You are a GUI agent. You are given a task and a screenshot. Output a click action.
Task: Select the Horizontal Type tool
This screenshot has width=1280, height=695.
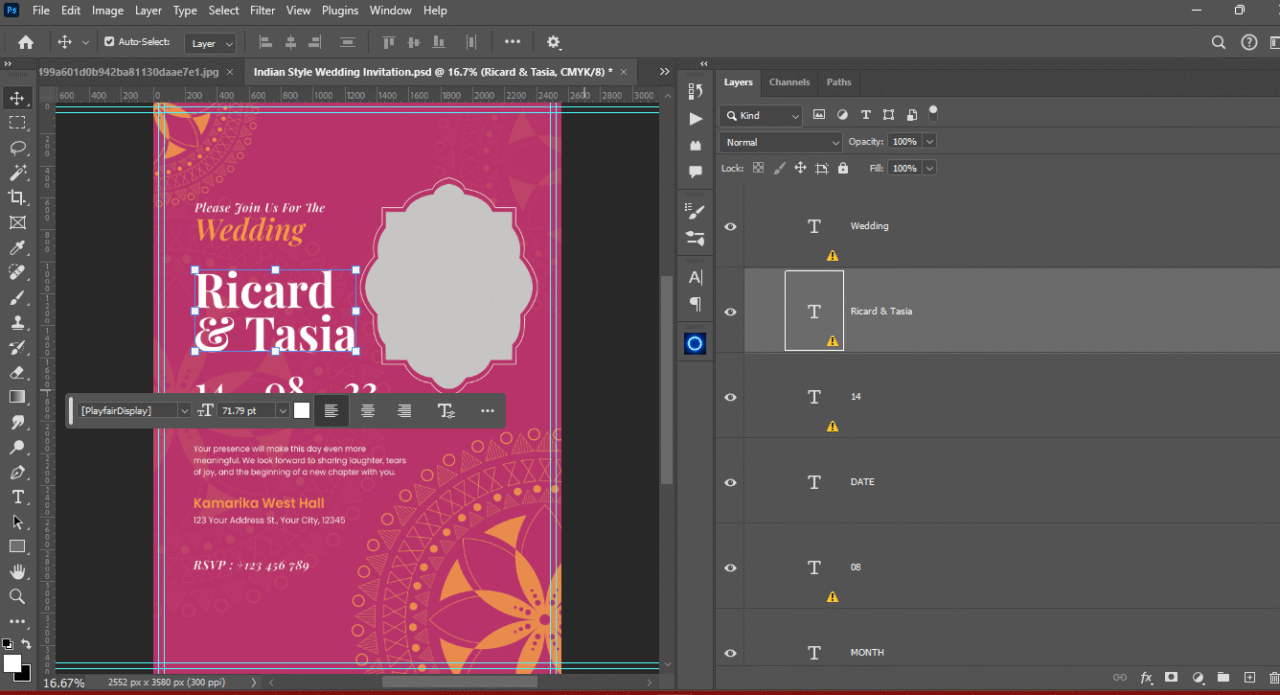click(x=17, y=497)
